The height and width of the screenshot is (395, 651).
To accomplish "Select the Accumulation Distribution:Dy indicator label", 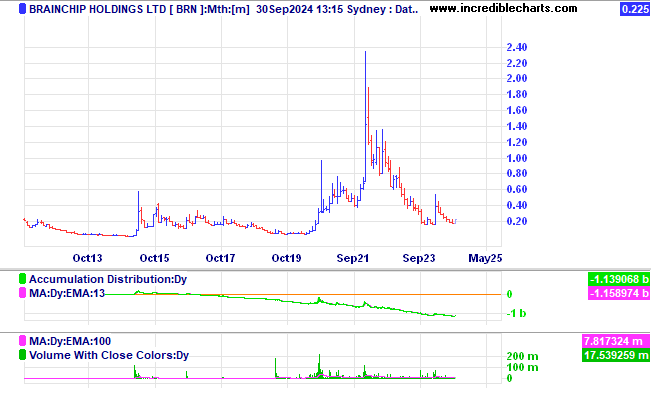I will click(108, 279).
